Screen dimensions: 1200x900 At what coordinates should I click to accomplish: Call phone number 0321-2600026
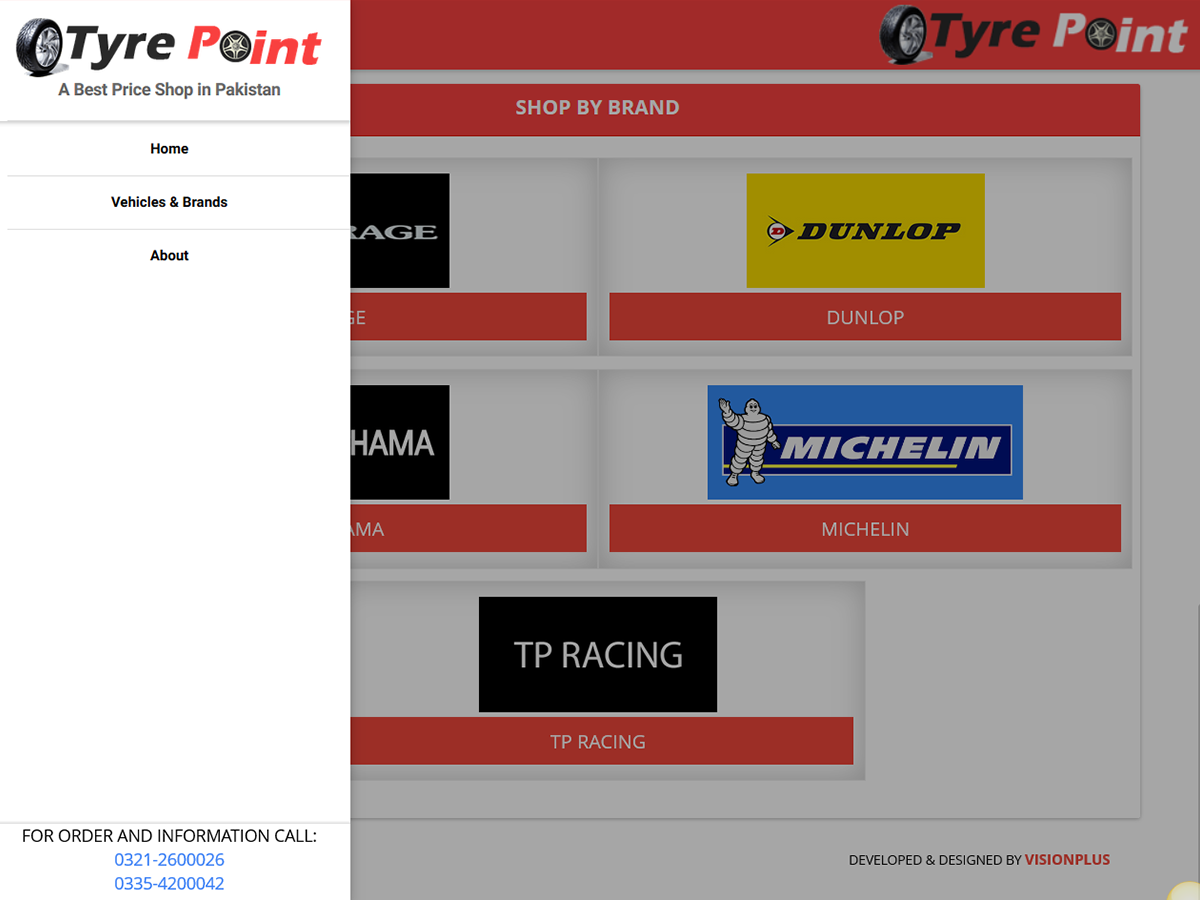tap(169, 860)
